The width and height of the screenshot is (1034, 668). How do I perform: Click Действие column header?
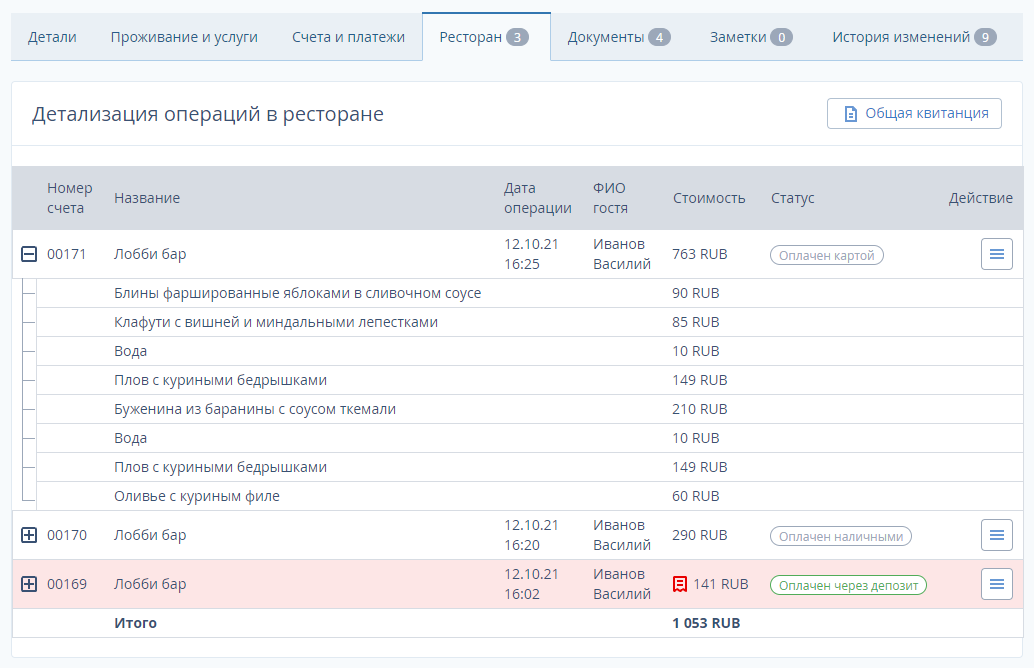981,198
